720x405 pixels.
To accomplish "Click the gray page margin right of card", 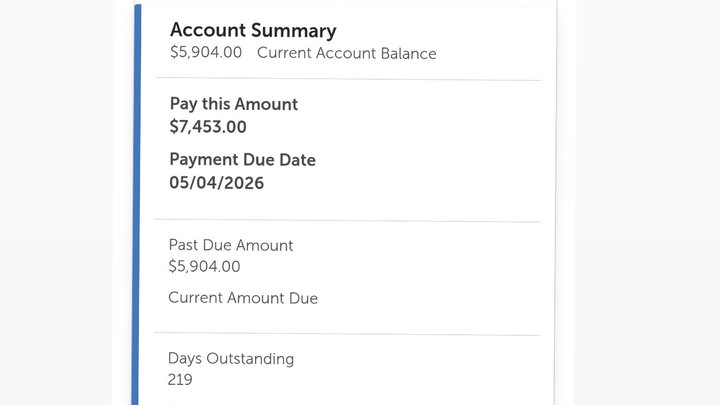I will [640, 200].
